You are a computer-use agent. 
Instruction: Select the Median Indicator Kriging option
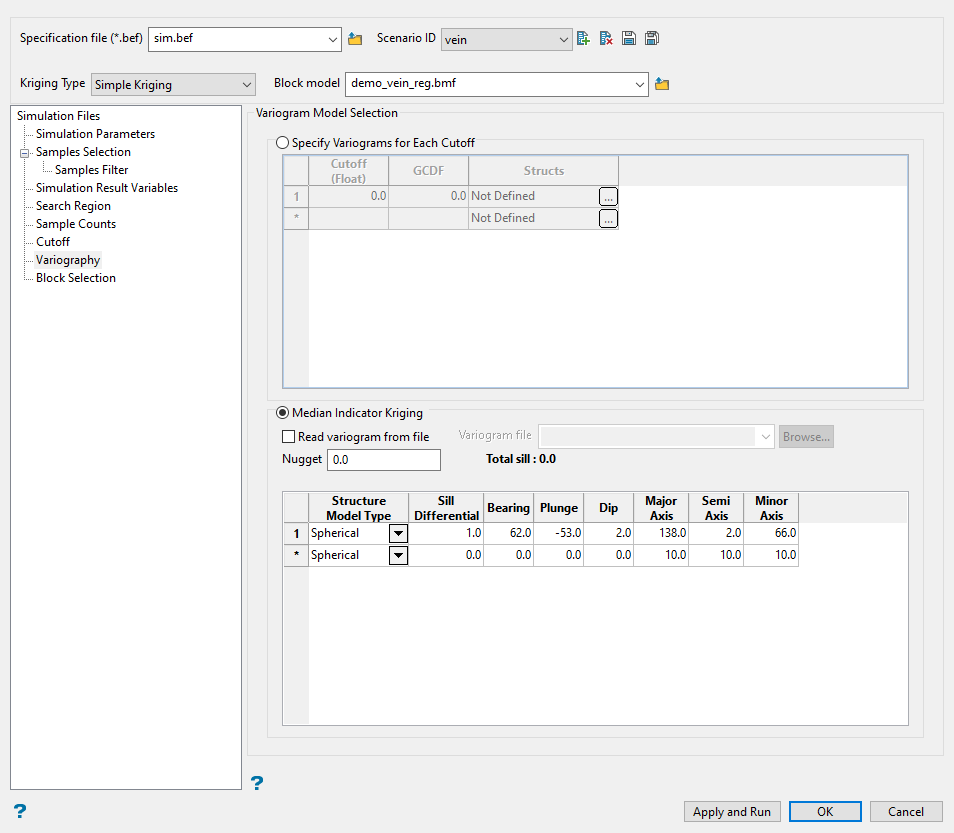point(283,413)
